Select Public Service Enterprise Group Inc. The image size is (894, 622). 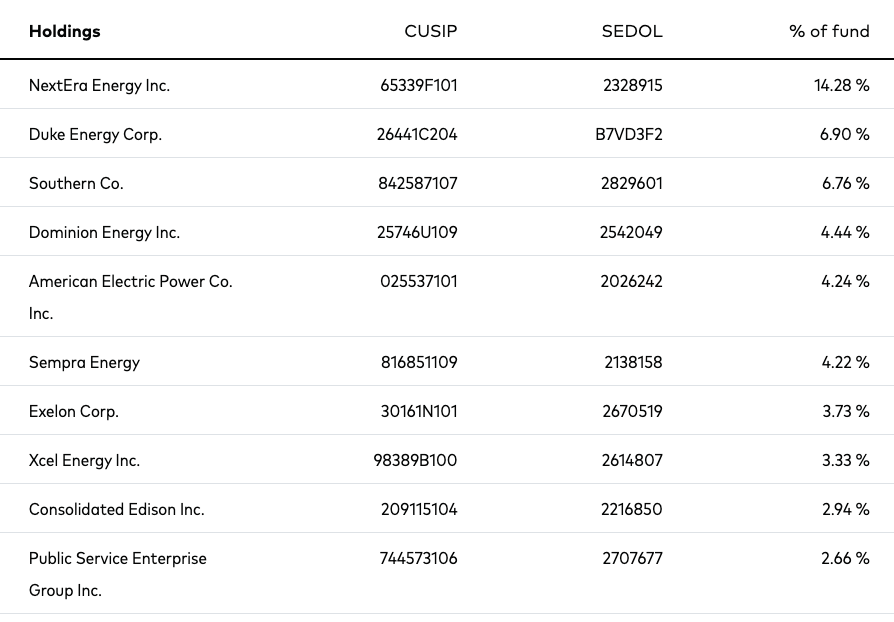(117, 574)
